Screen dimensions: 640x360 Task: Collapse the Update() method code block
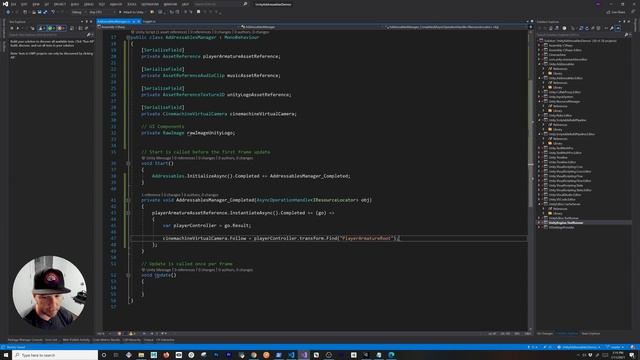pos(128,275)
